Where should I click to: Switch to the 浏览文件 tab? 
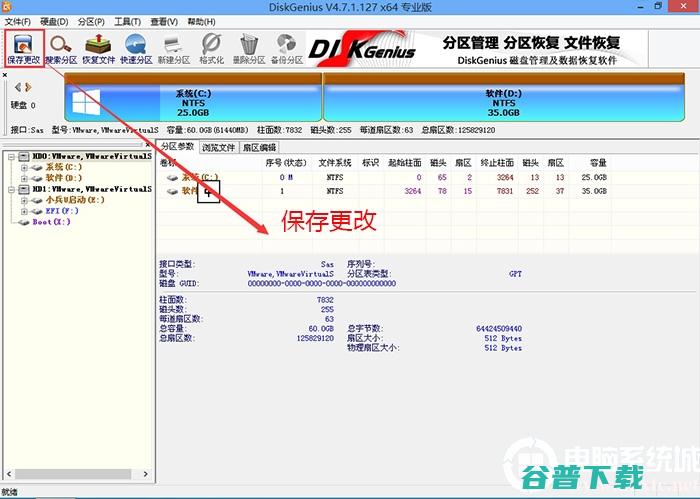[218, 147]
